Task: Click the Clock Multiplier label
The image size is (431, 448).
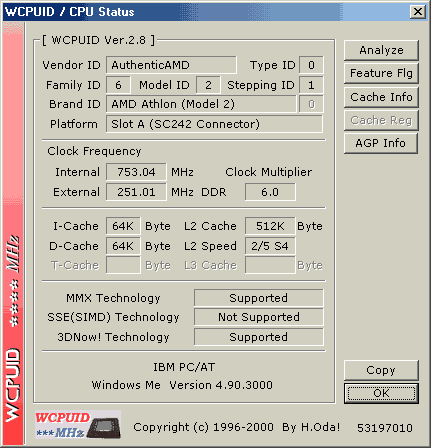Action: point(269,172)
